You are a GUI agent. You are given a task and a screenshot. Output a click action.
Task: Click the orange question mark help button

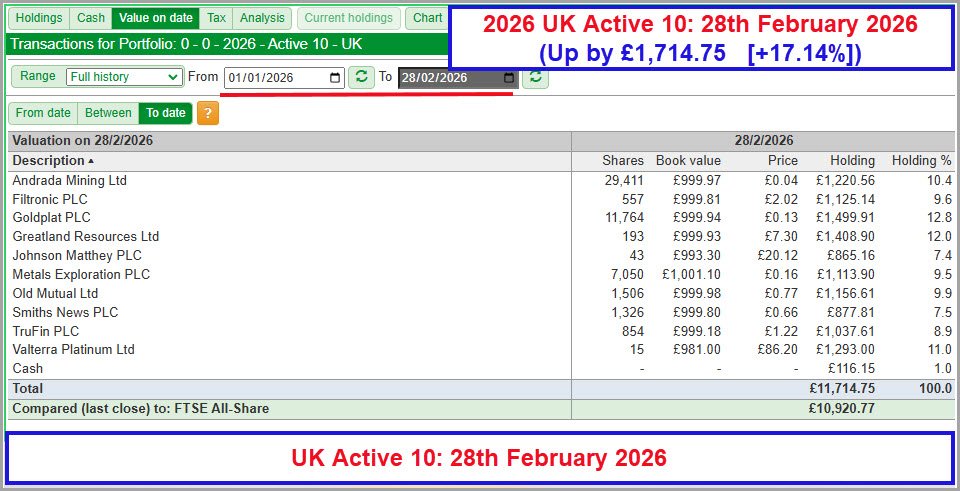[x=208, y=113]
